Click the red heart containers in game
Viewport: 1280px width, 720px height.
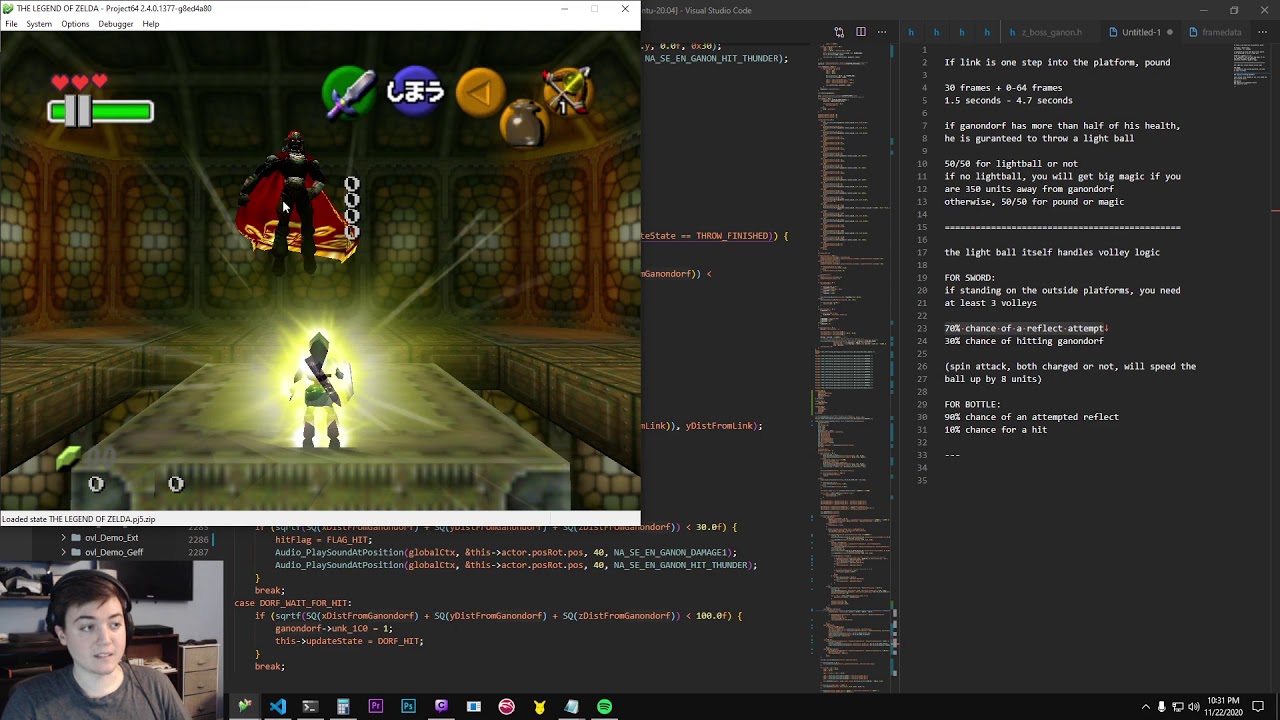tap(79, 82)
